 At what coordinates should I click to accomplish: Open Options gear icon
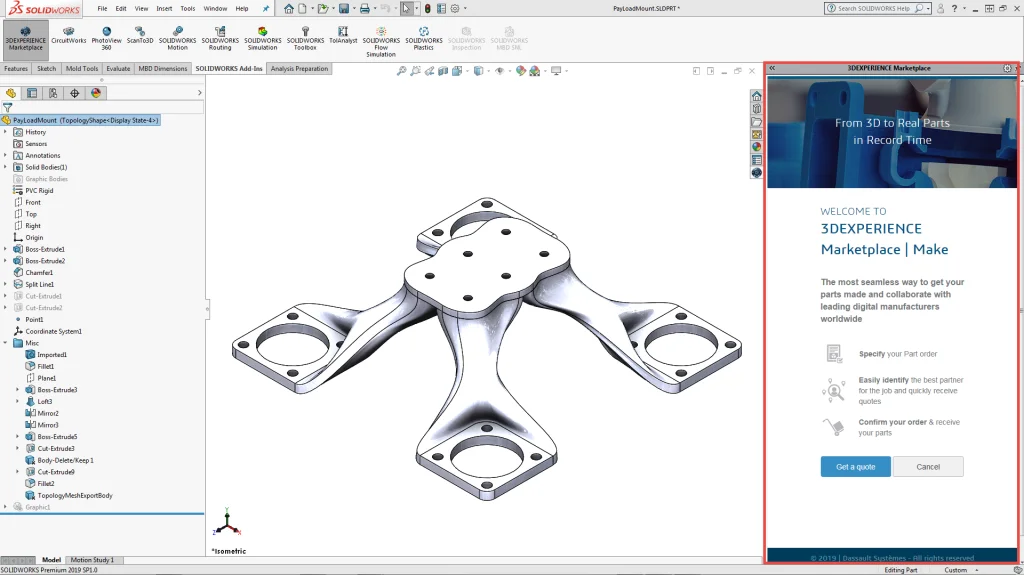pos(455,8)
